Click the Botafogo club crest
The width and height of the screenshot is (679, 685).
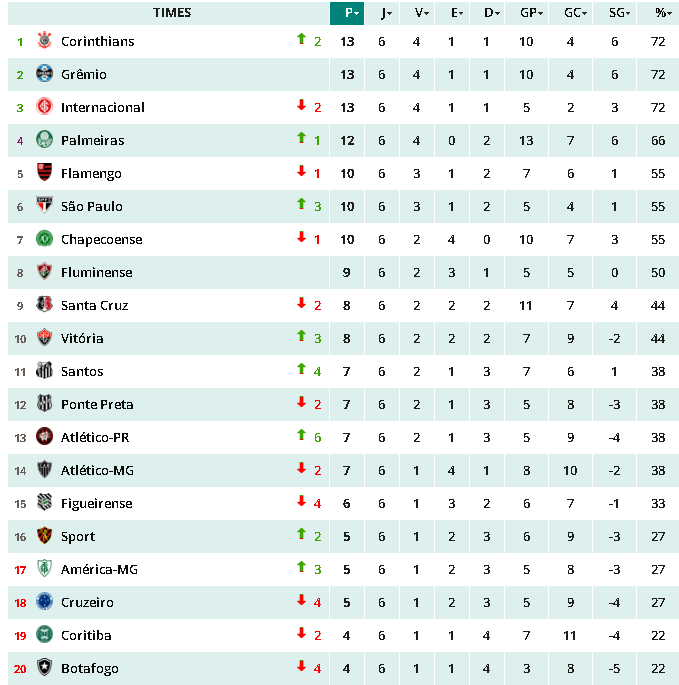(44, 668)
